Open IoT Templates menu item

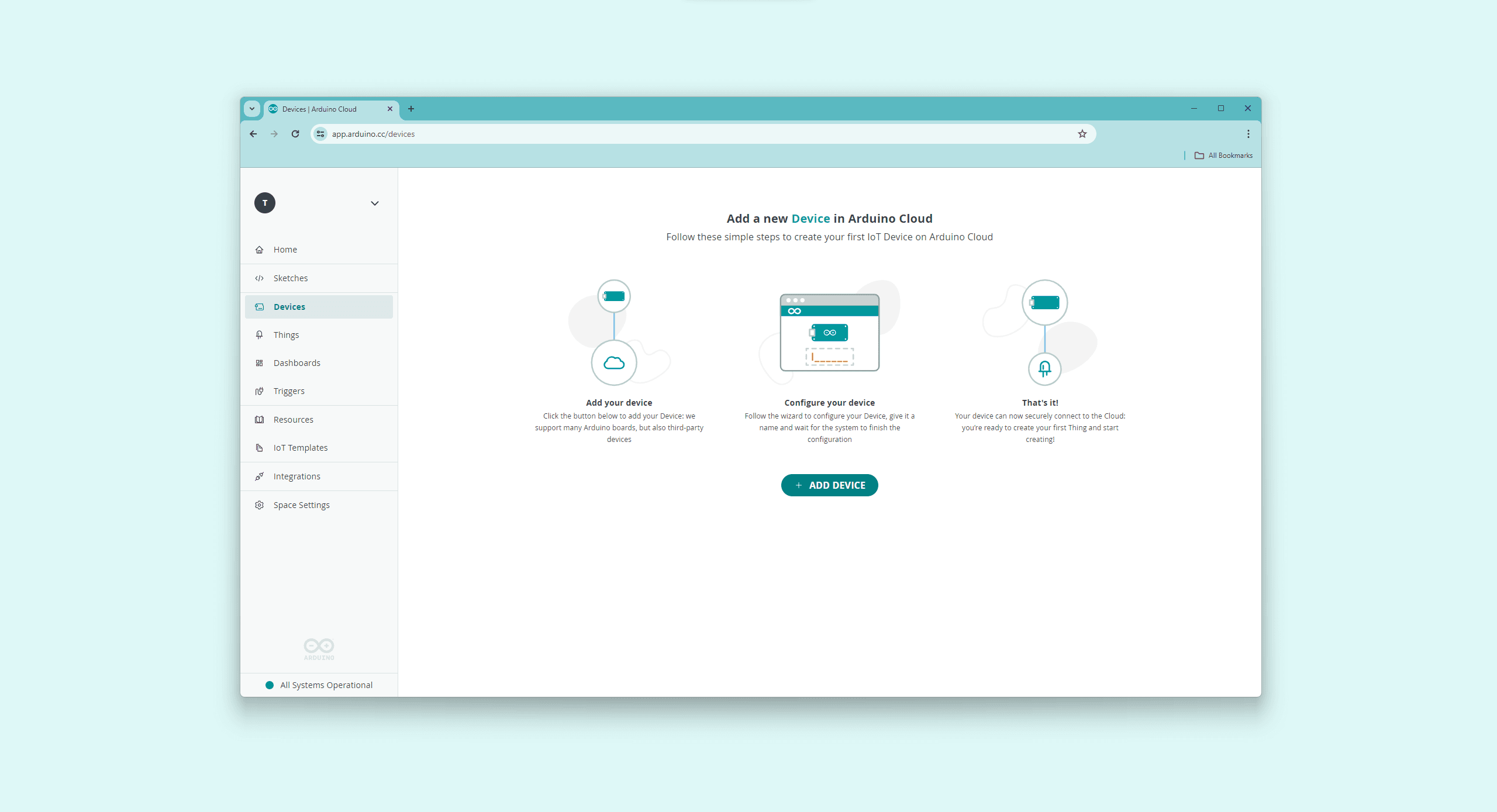300,448
